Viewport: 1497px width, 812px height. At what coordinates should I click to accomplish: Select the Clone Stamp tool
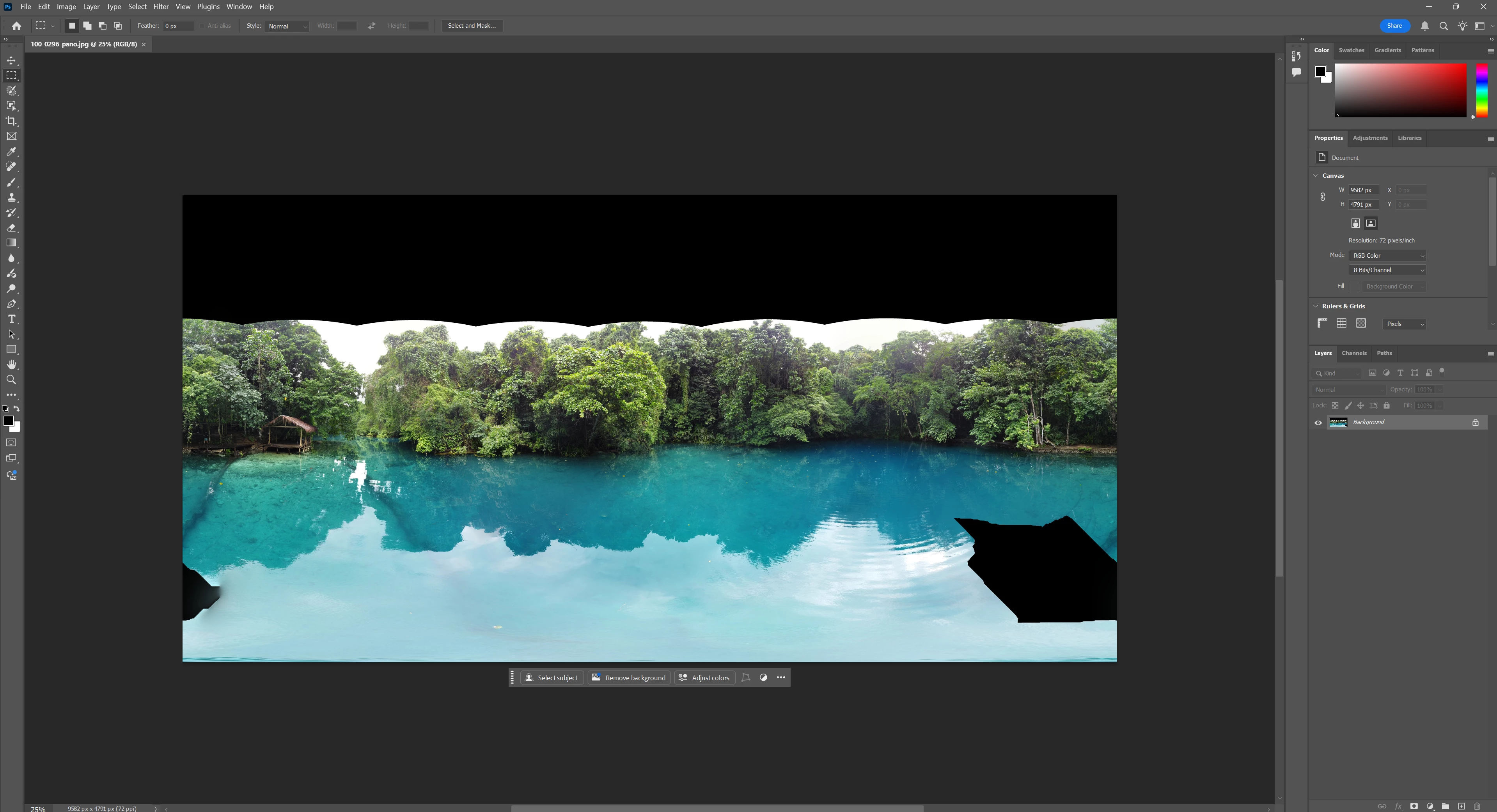11,198
